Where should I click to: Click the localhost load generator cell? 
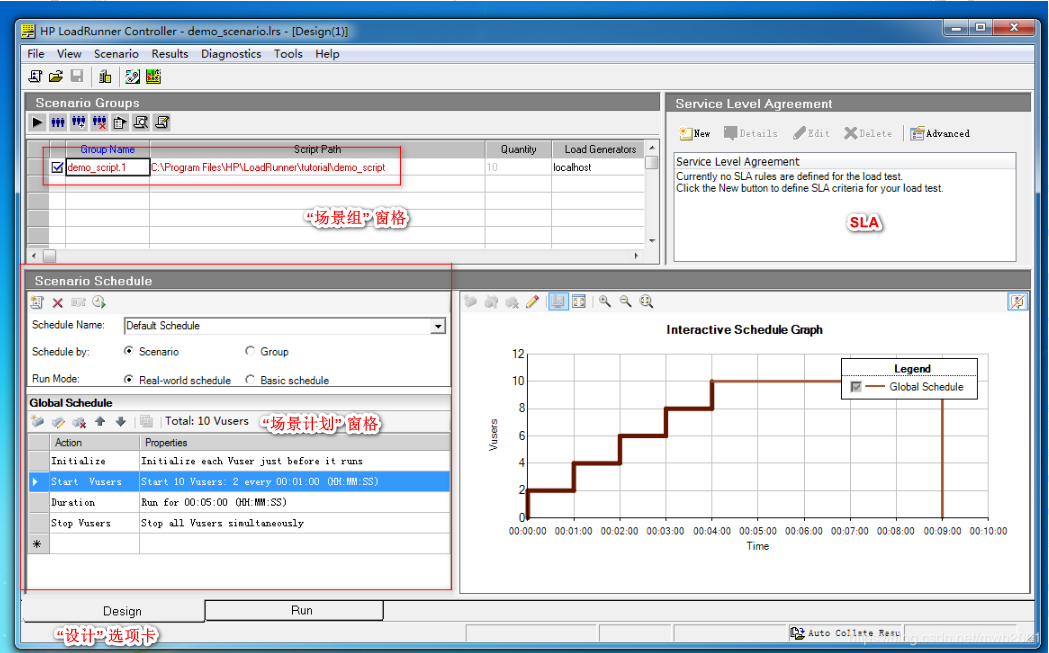click(x=598, y=167)
